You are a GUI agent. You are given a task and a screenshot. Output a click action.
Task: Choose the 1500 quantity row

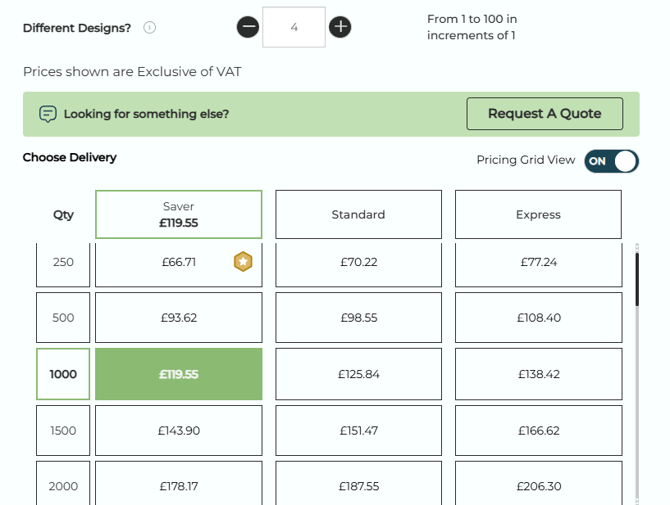coord(63,431)
